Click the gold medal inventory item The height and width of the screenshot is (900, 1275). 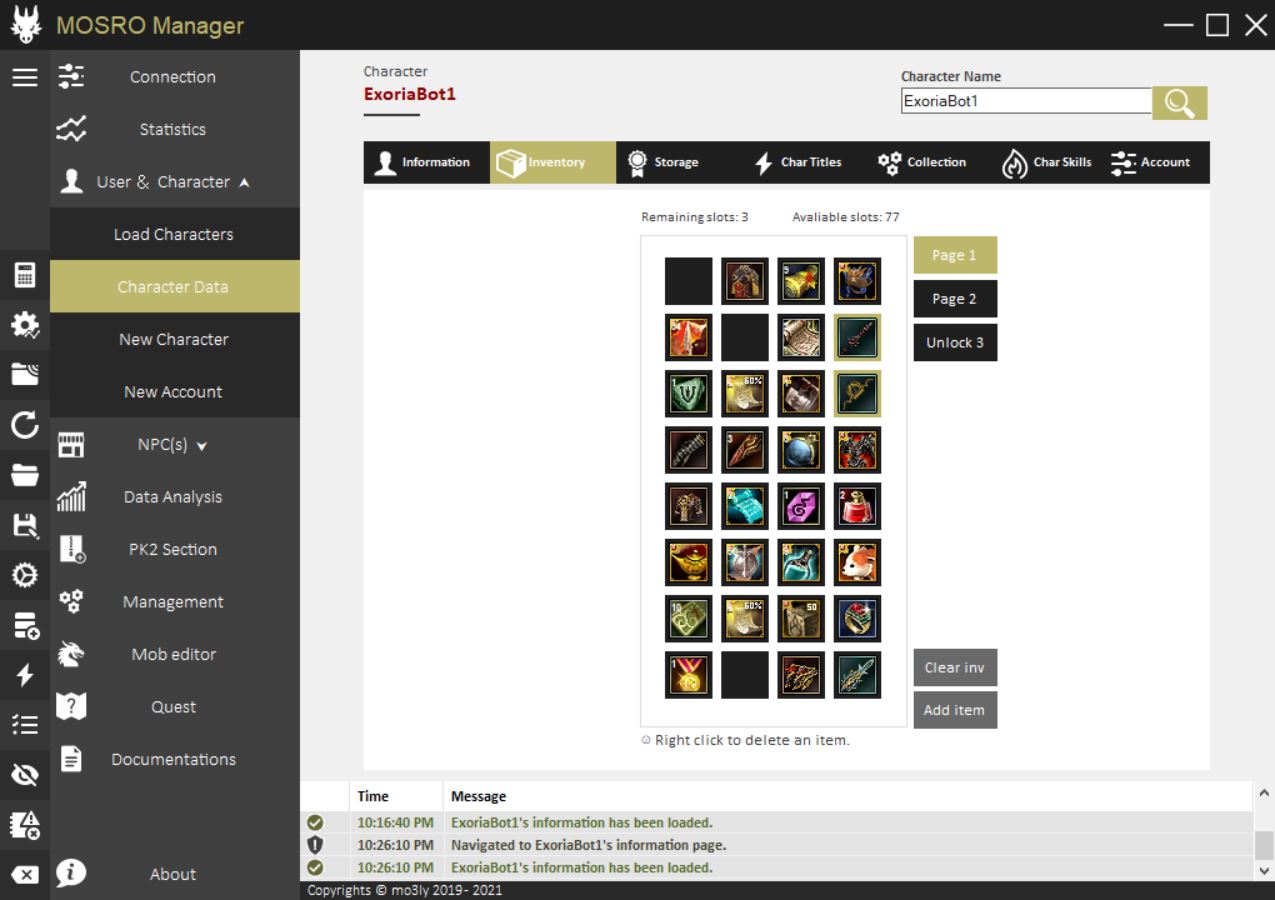[689, 675]
